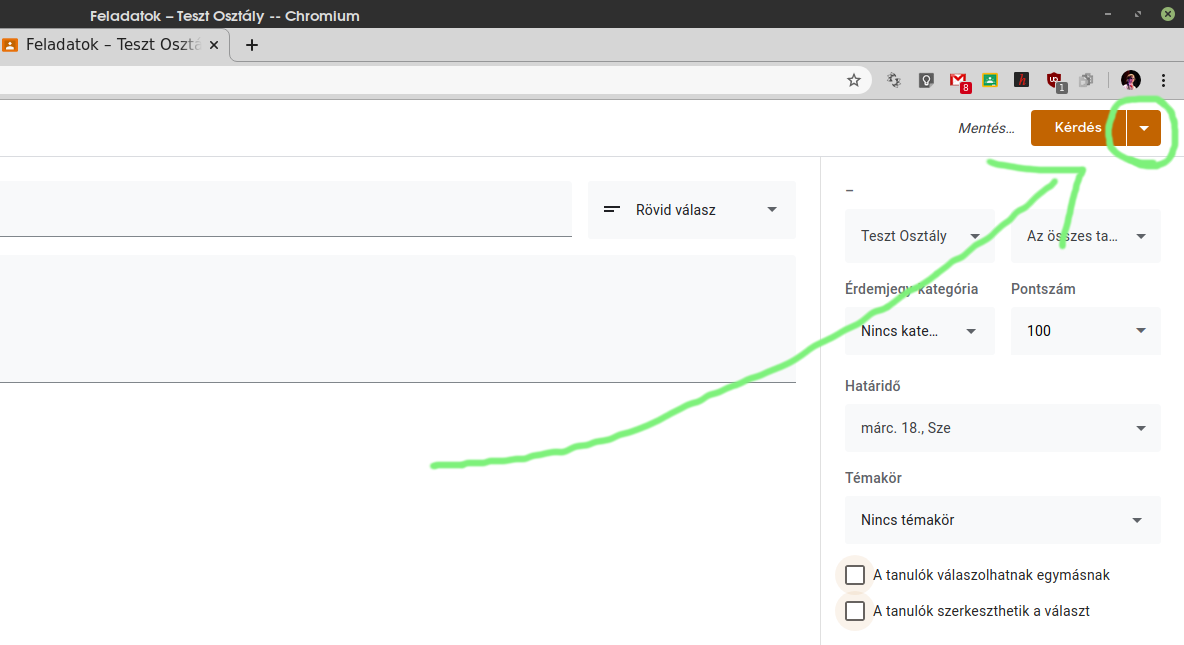Click the Határidő date field 'márc. 18., Sze'
The width and height of the screenshot is (1184, 645).
tap(1002, 428)
